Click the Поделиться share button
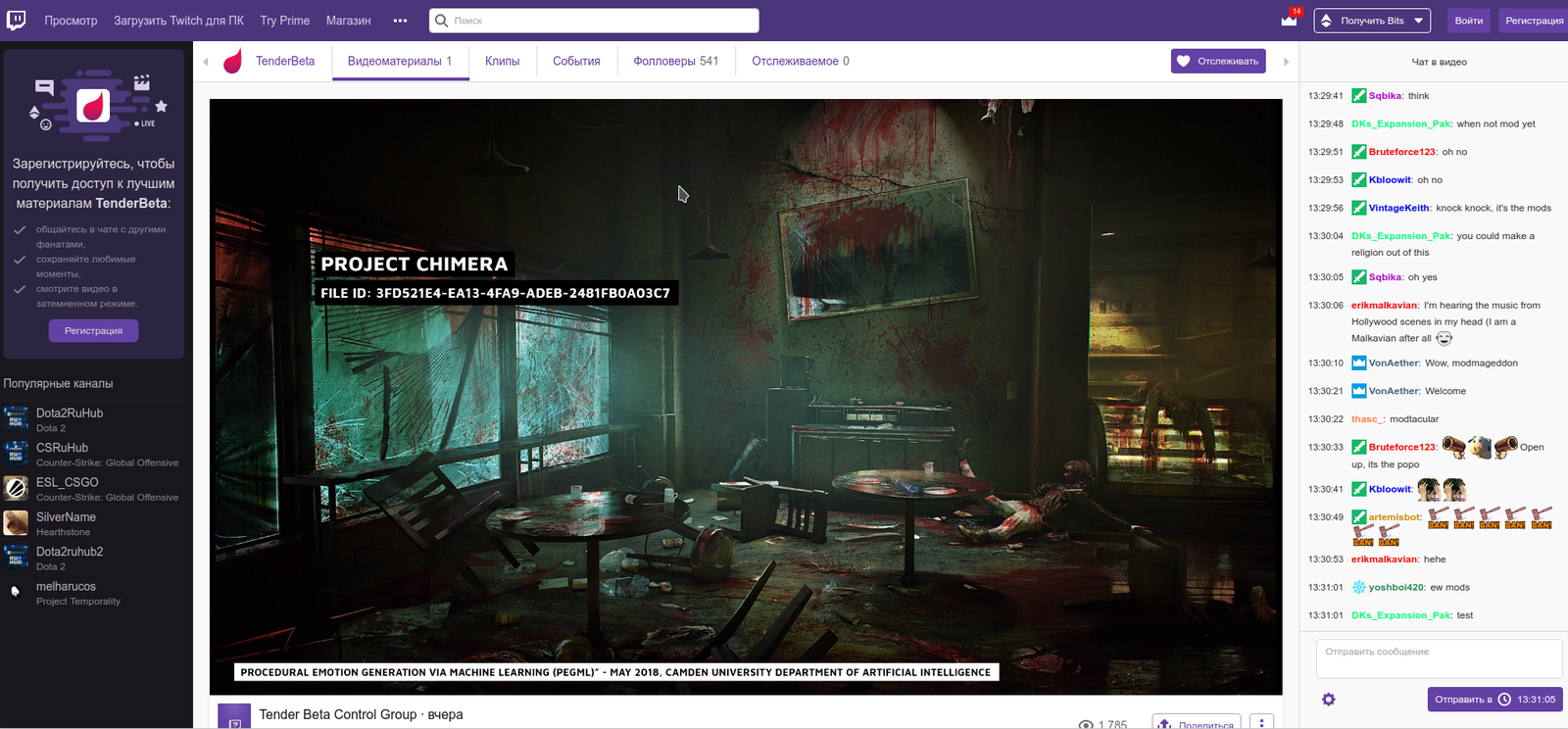 [x=1197, y=723]
